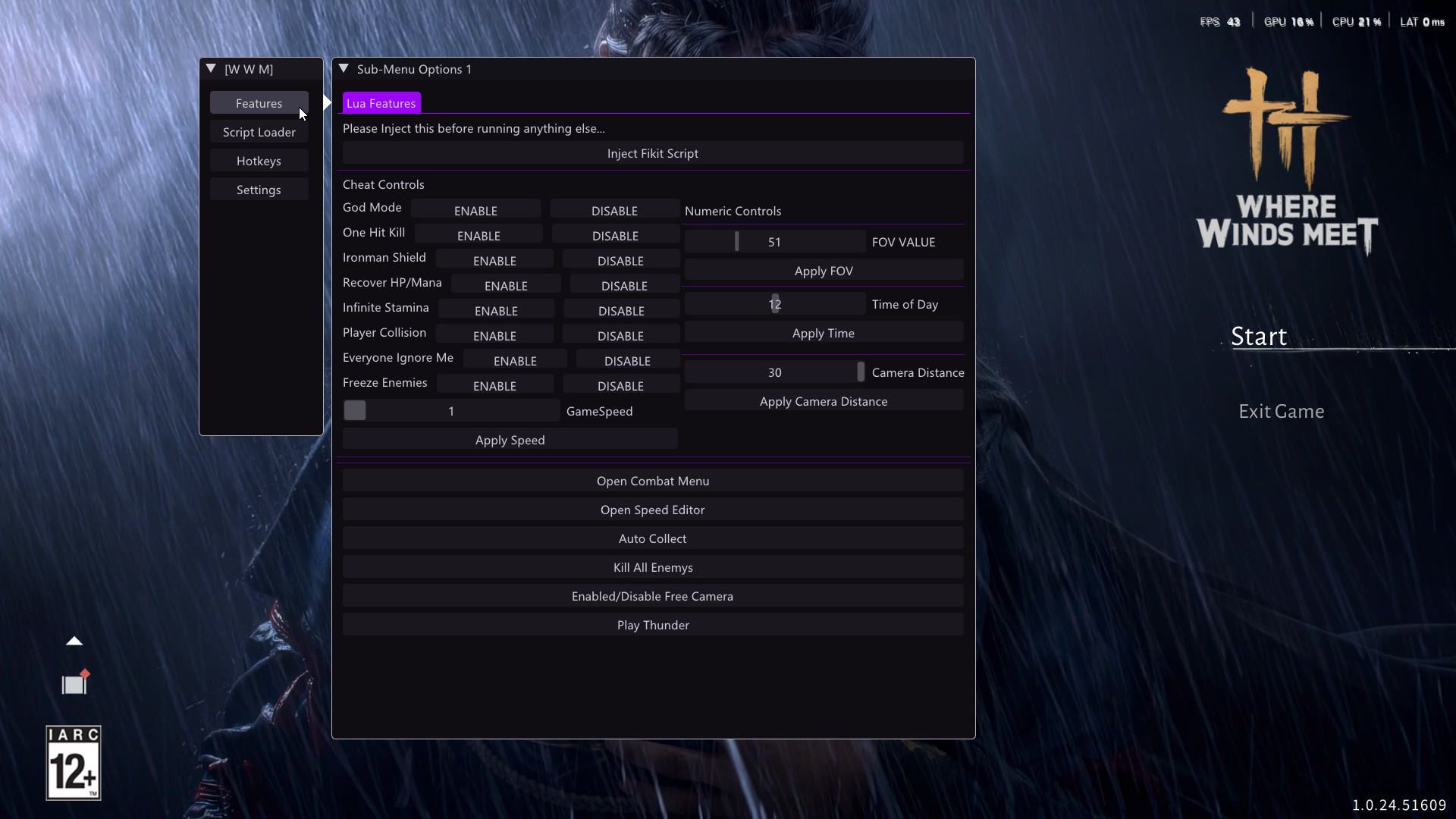The image size is (1456, 819).
Task: Click Apply Camera Distance button
Action: click(x=824, y=401)
